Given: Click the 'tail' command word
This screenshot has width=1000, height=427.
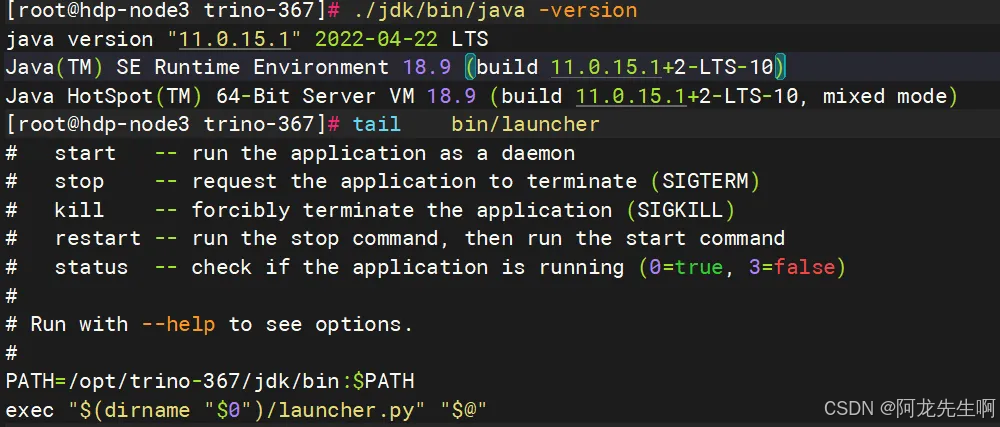Looking at the screenshot, I should (x=377, y=124).
